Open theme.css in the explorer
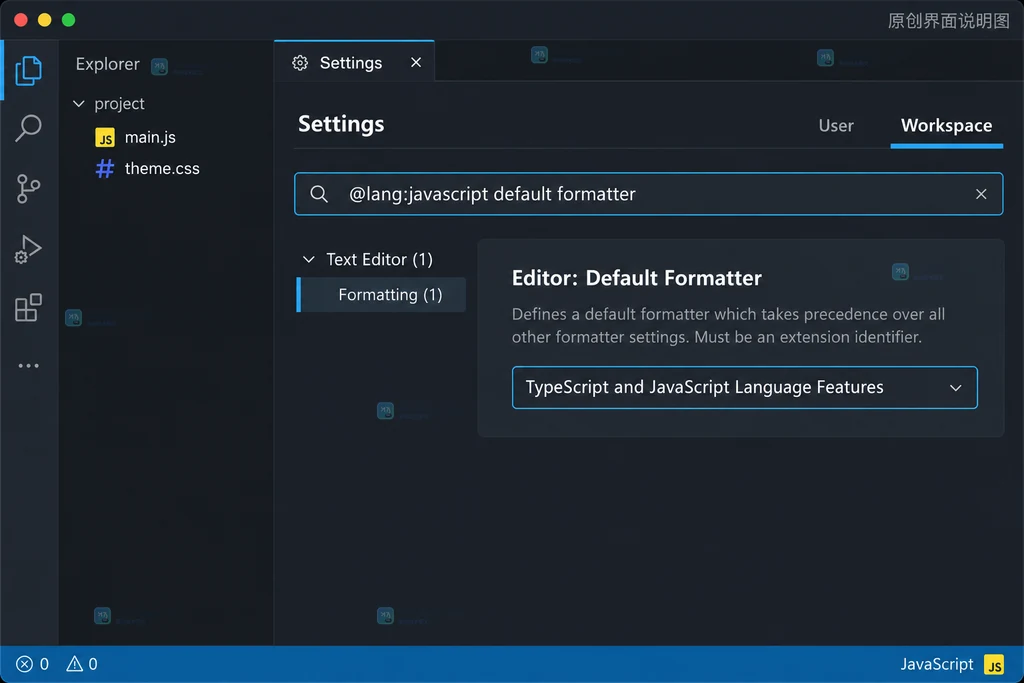This screenshot has height=683, width=1024. click(x=162, y=168)
